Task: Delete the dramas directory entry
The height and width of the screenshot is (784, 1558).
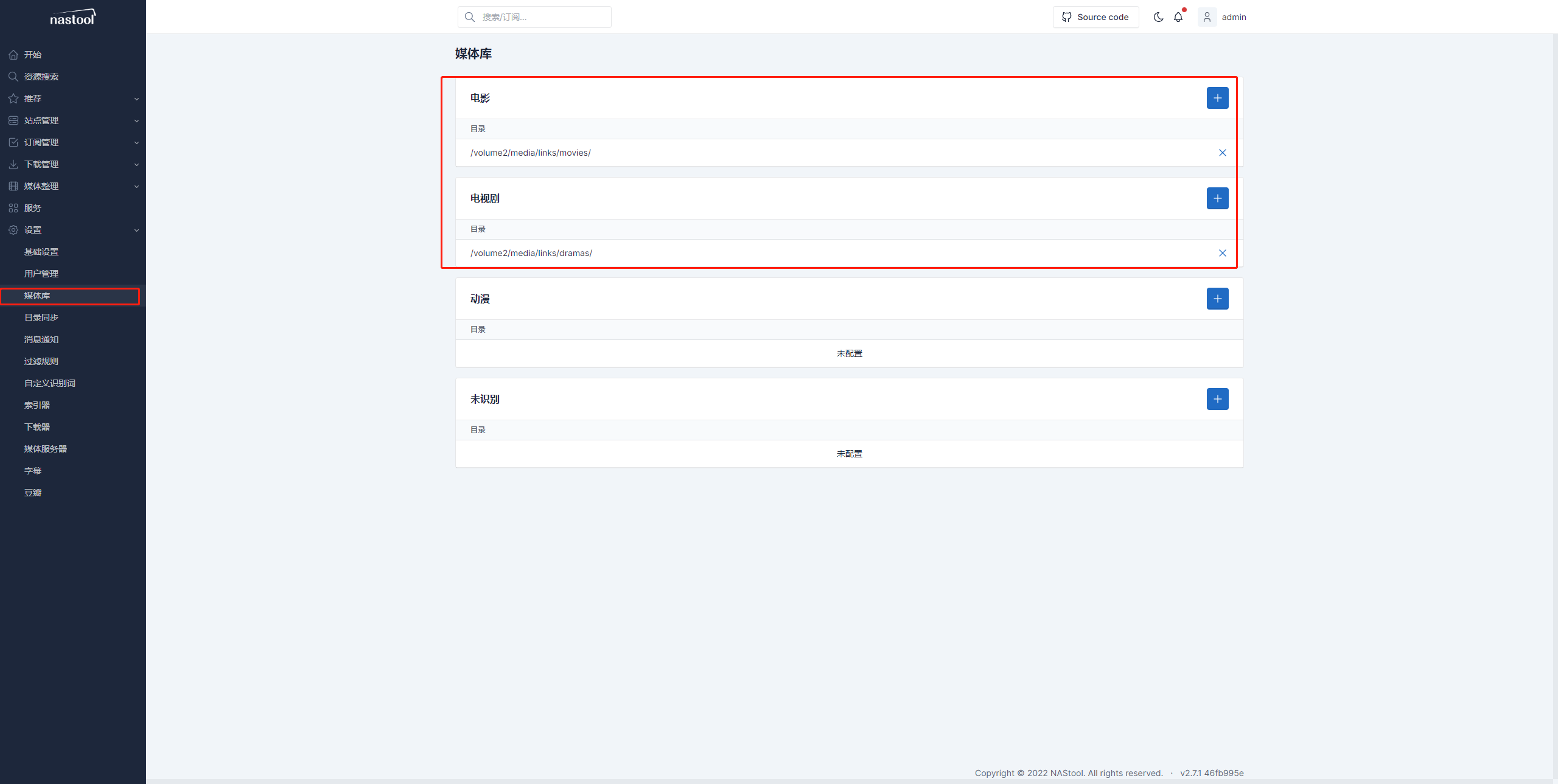Action: (x=1222, y=253)
